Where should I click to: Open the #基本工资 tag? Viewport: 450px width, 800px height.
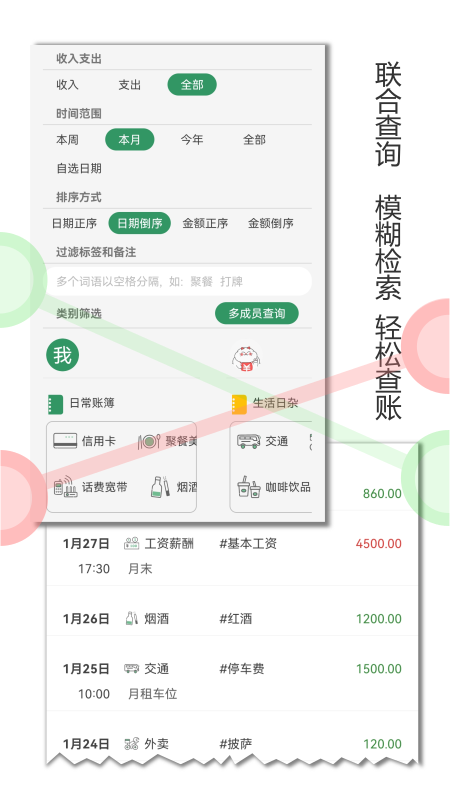pos(248,544)
